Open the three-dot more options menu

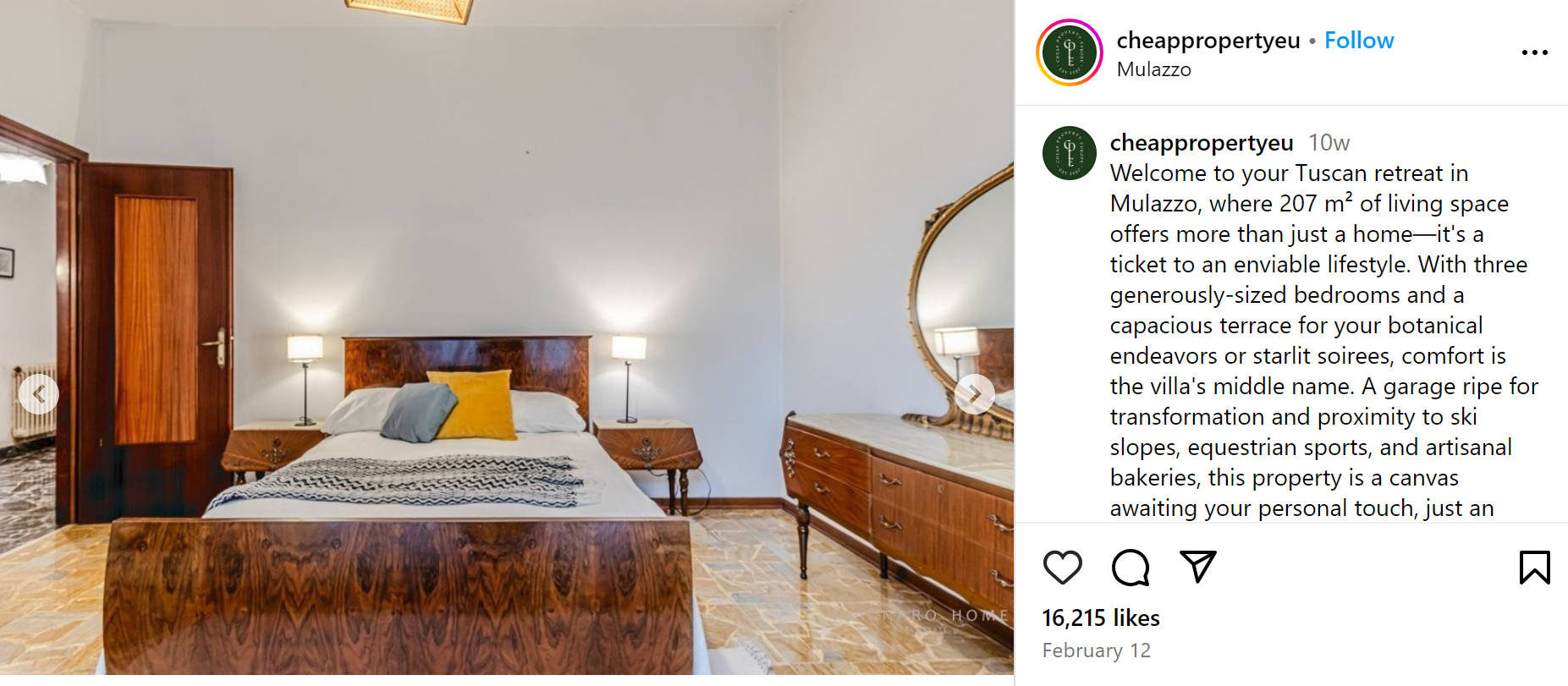[1534, 52]
